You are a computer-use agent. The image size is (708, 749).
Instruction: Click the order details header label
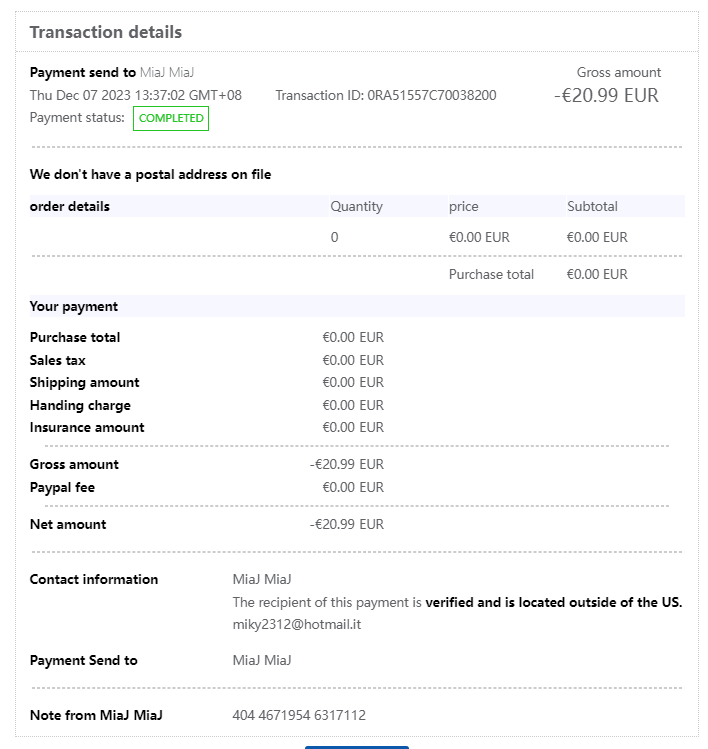pyautogui.click(x=70, y=206)
